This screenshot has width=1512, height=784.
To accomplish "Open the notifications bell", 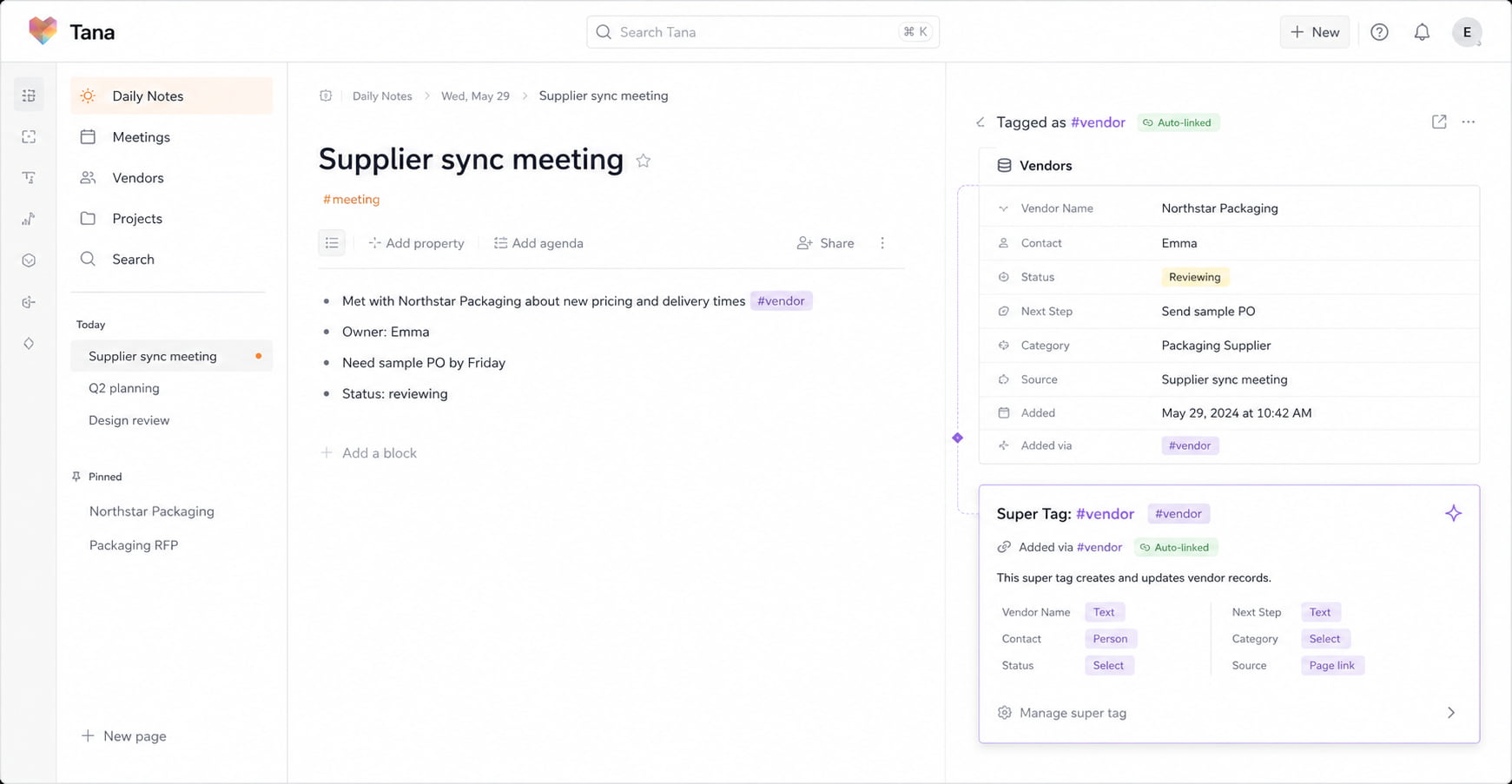I will click(x=1422, y=32).
